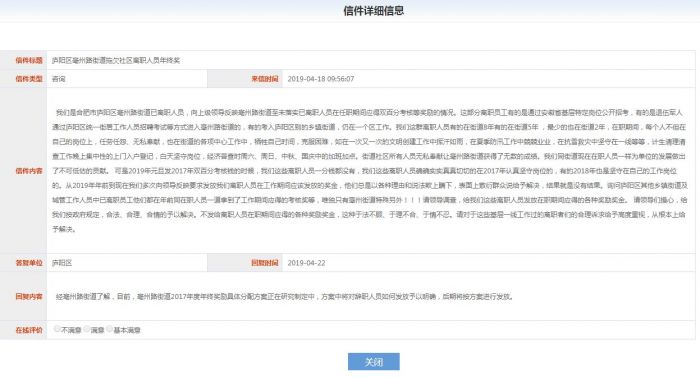Click the 关闭 button

[x=374, y=362]
